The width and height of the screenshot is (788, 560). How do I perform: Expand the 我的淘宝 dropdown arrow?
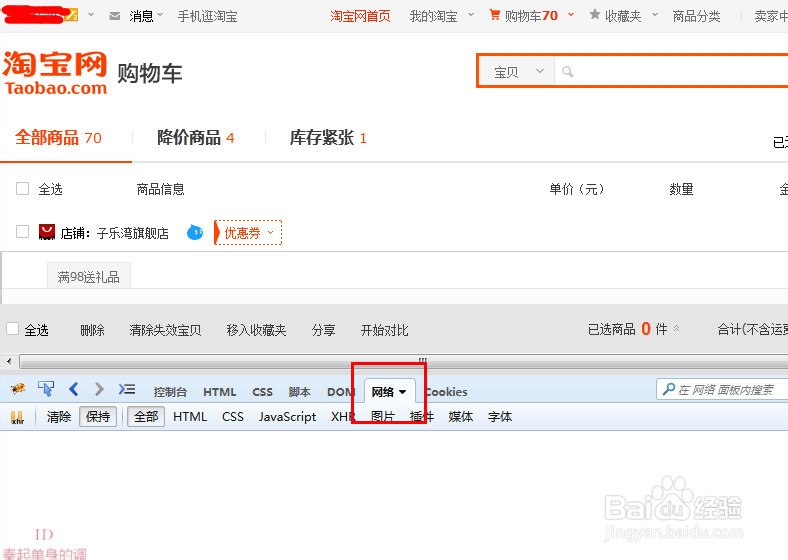(x=471, y=15)
